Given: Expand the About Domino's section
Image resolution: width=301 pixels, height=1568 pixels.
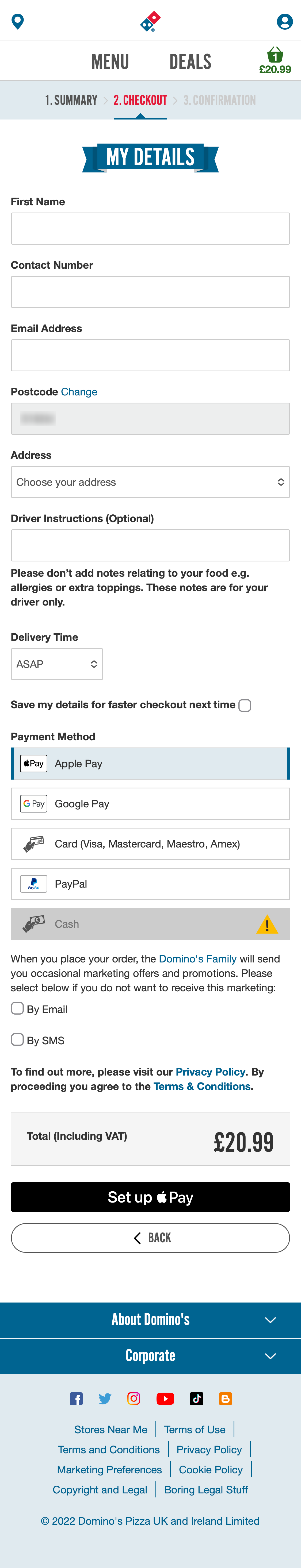Looking at the screenshot, I should [150, 1320].
